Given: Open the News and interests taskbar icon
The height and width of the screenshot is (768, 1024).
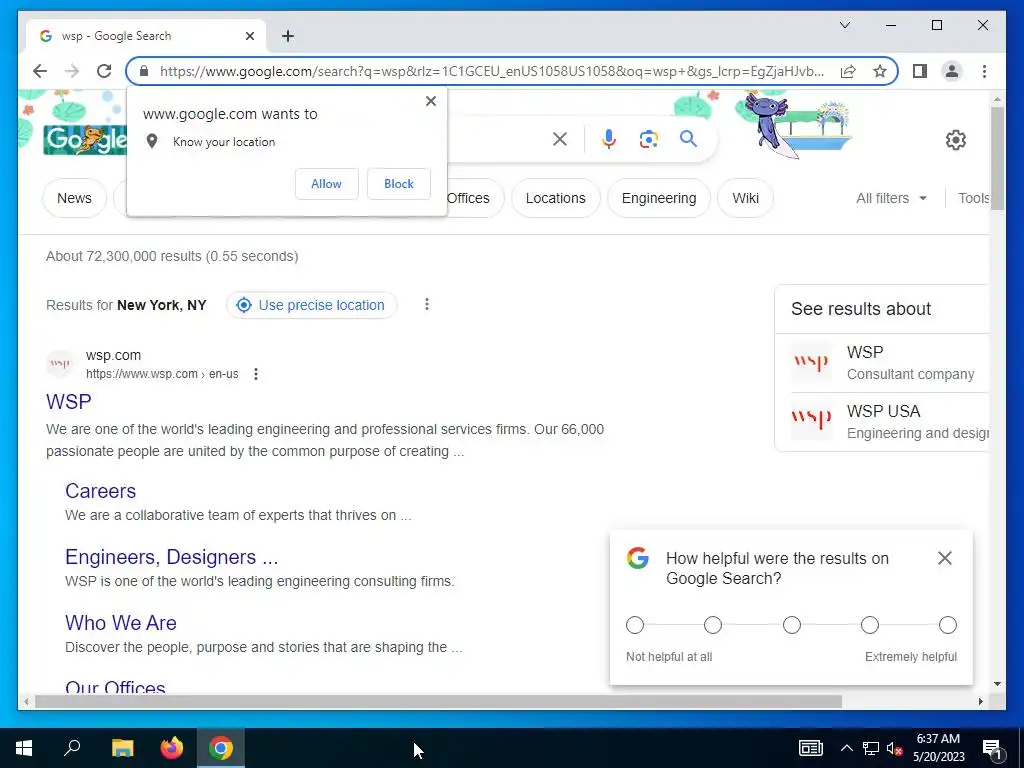Looking at the screenshot, I should (810, 748).
